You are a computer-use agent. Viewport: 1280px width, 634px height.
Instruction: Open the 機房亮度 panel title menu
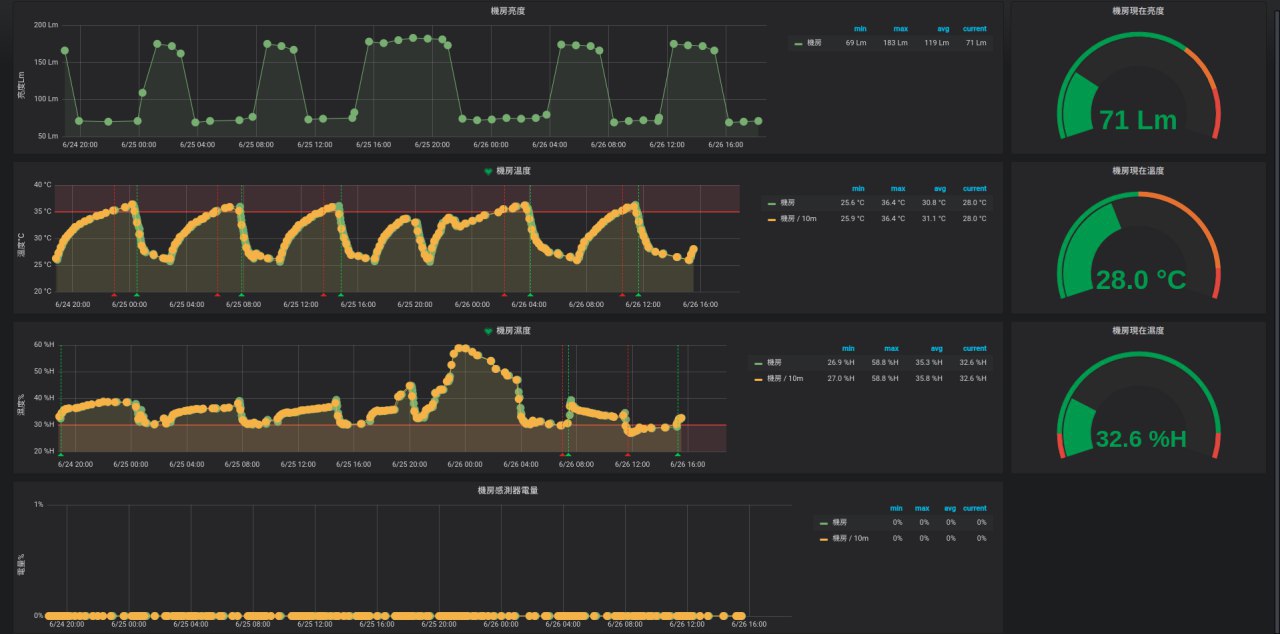(508, 11)
